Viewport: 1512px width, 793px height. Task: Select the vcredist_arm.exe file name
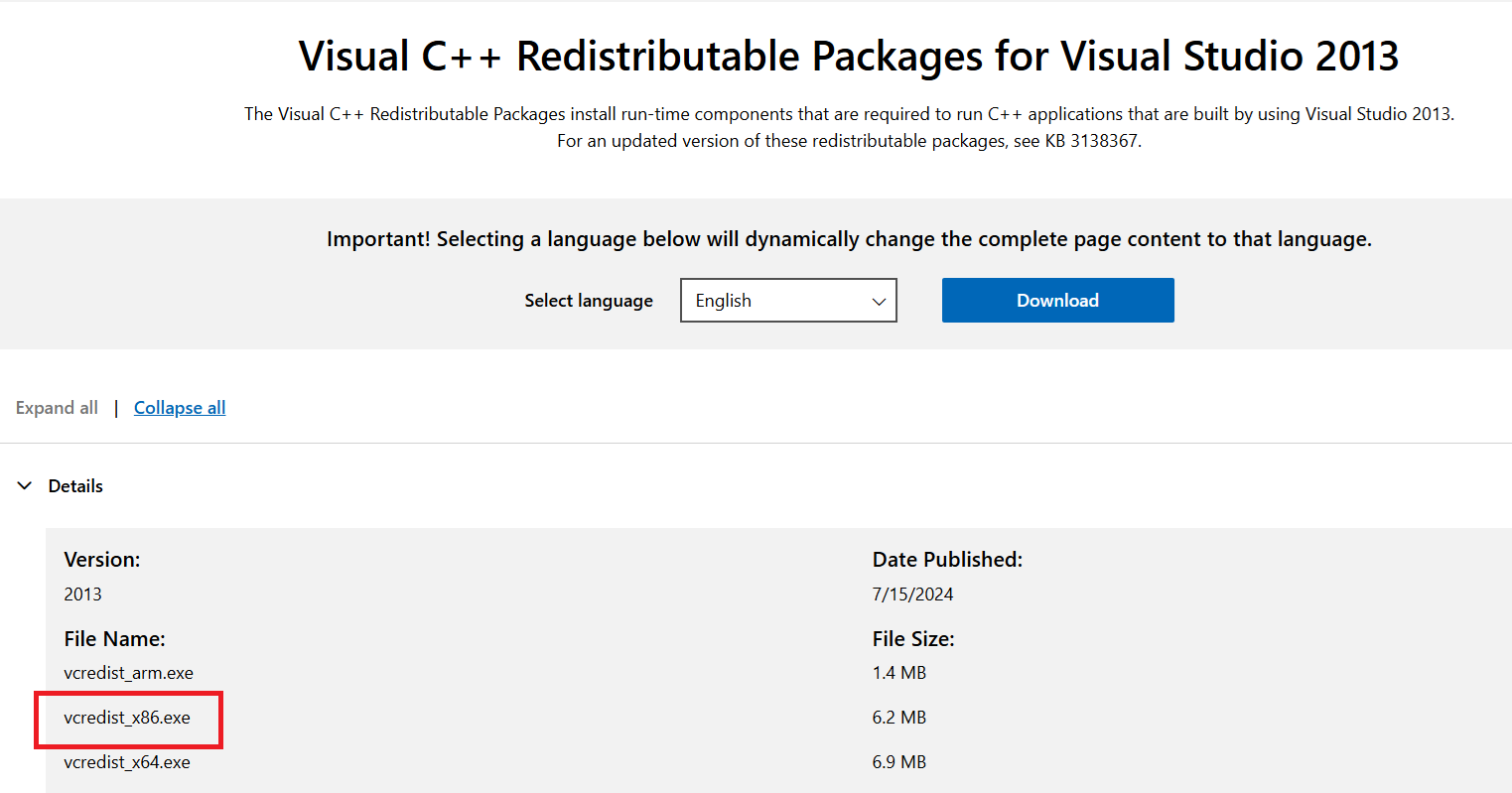coord(128,673)
